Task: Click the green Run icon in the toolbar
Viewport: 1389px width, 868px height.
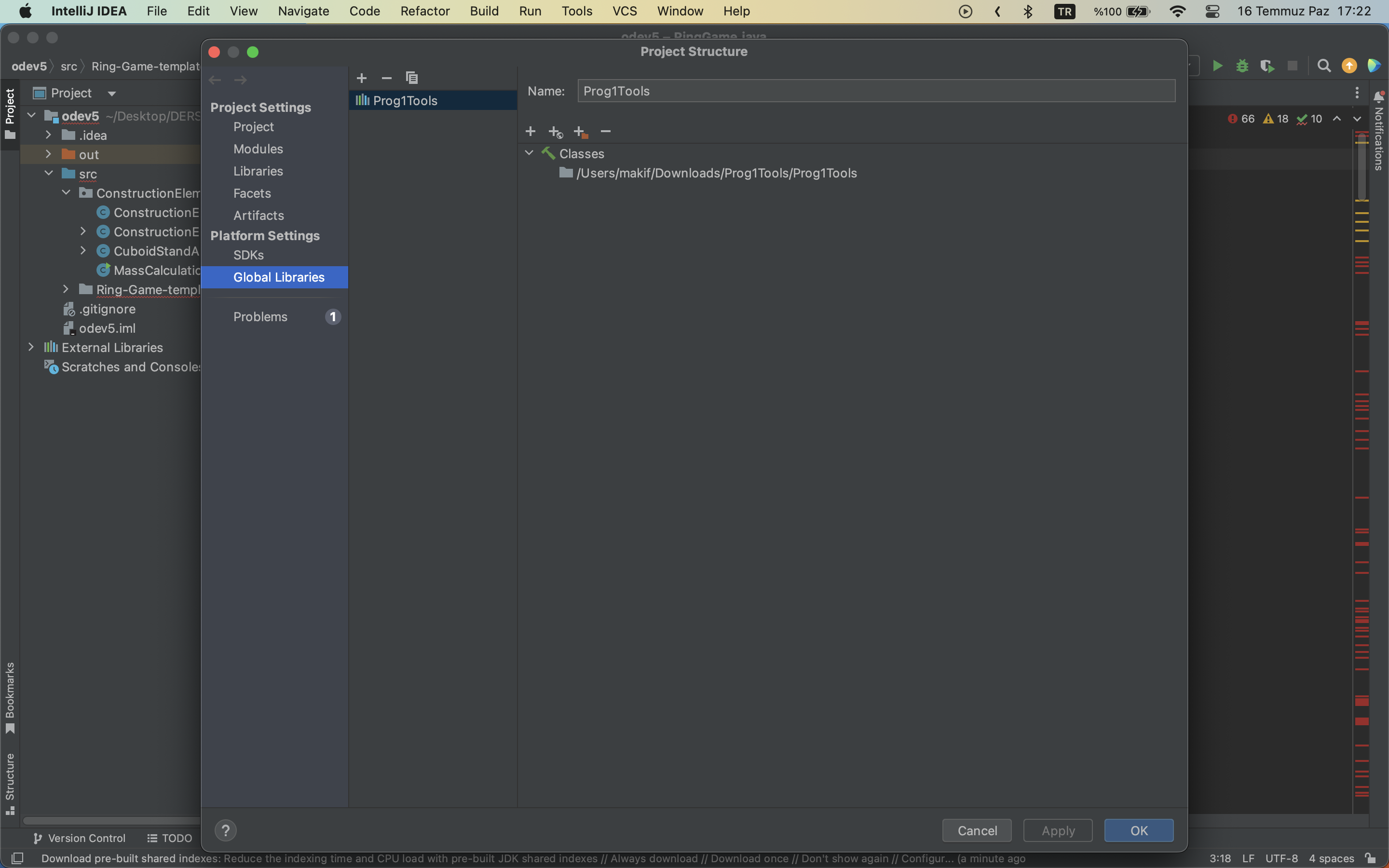Action: tap(1217, 66)
